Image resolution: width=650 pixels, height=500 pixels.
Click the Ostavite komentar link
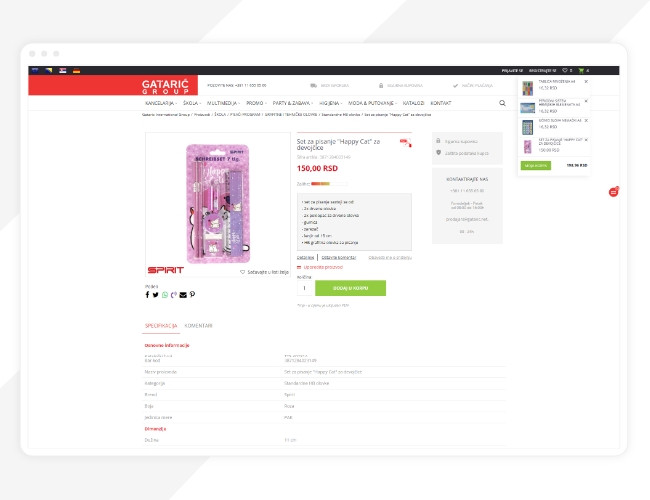pyautogui.click(x=339, y=257)
